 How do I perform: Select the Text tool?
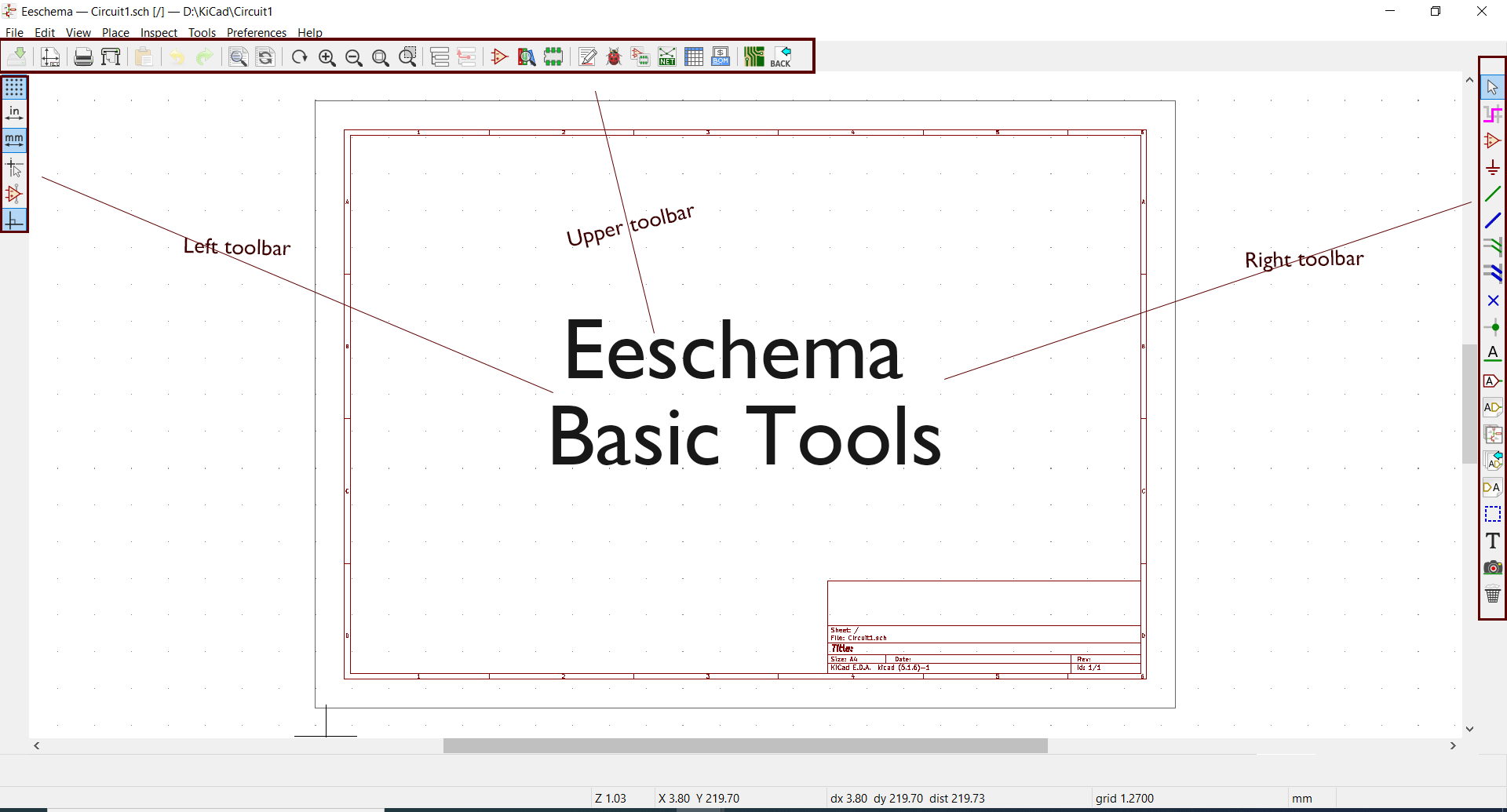point(1494,541)
